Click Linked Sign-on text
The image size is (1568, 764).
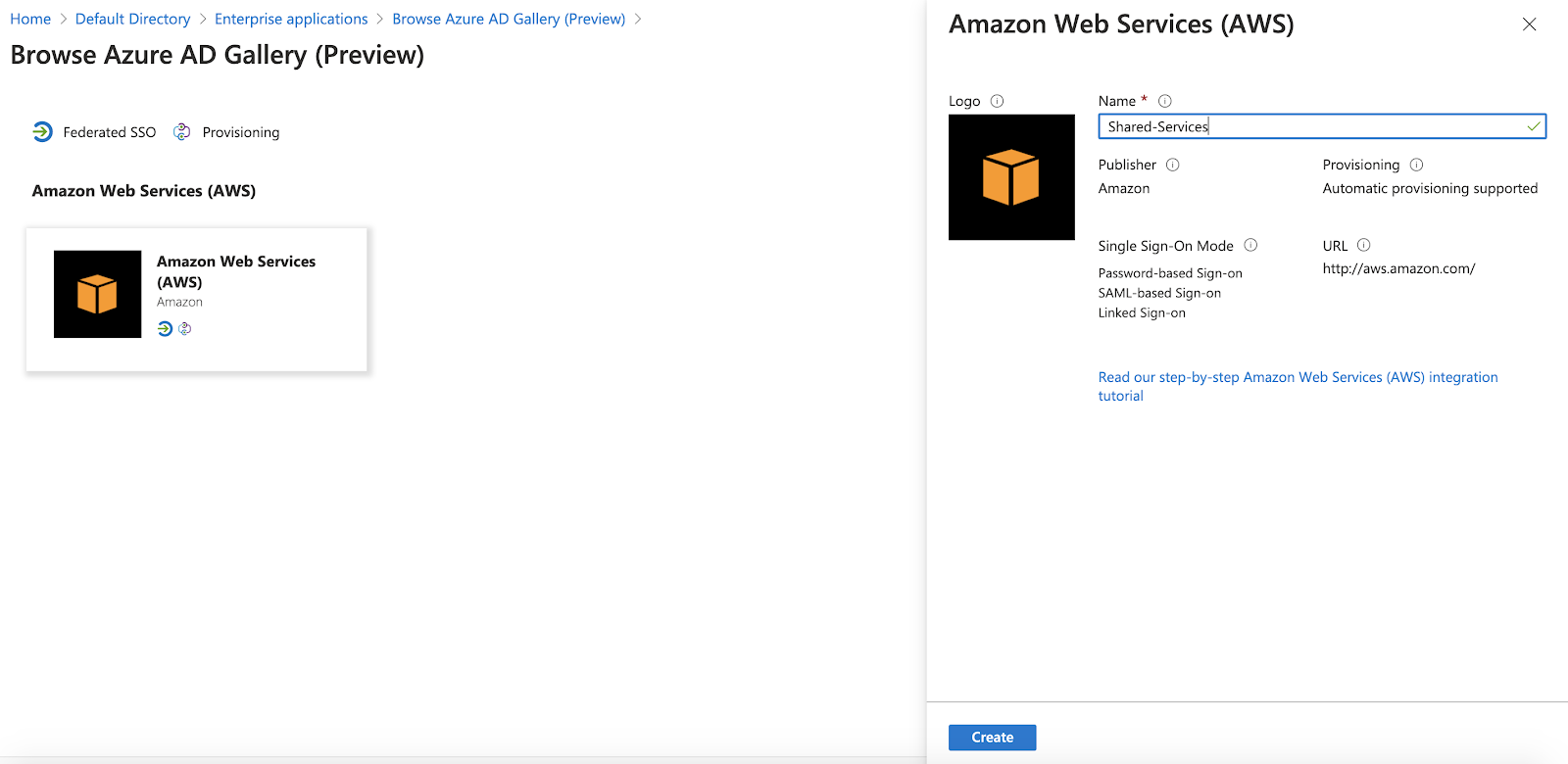tap(1142, 312)
